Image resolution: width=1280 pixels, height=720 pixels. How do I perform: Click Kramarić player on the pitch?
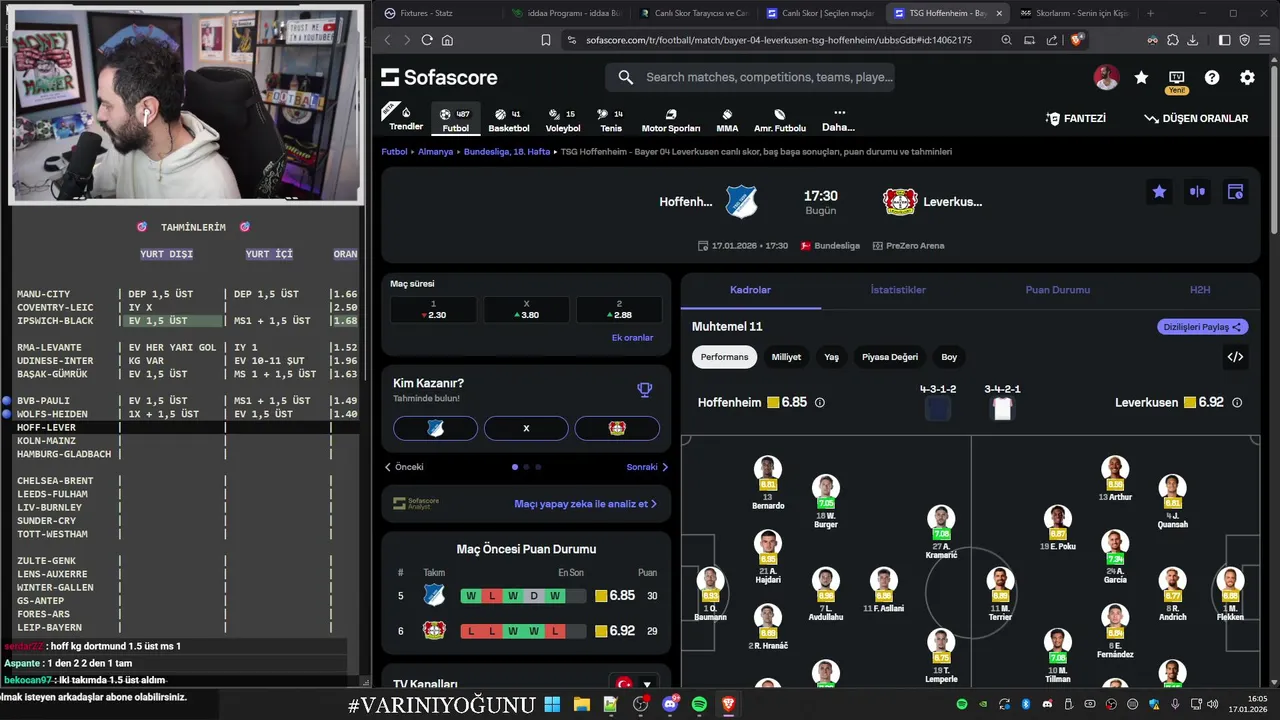tap(940, 530)
